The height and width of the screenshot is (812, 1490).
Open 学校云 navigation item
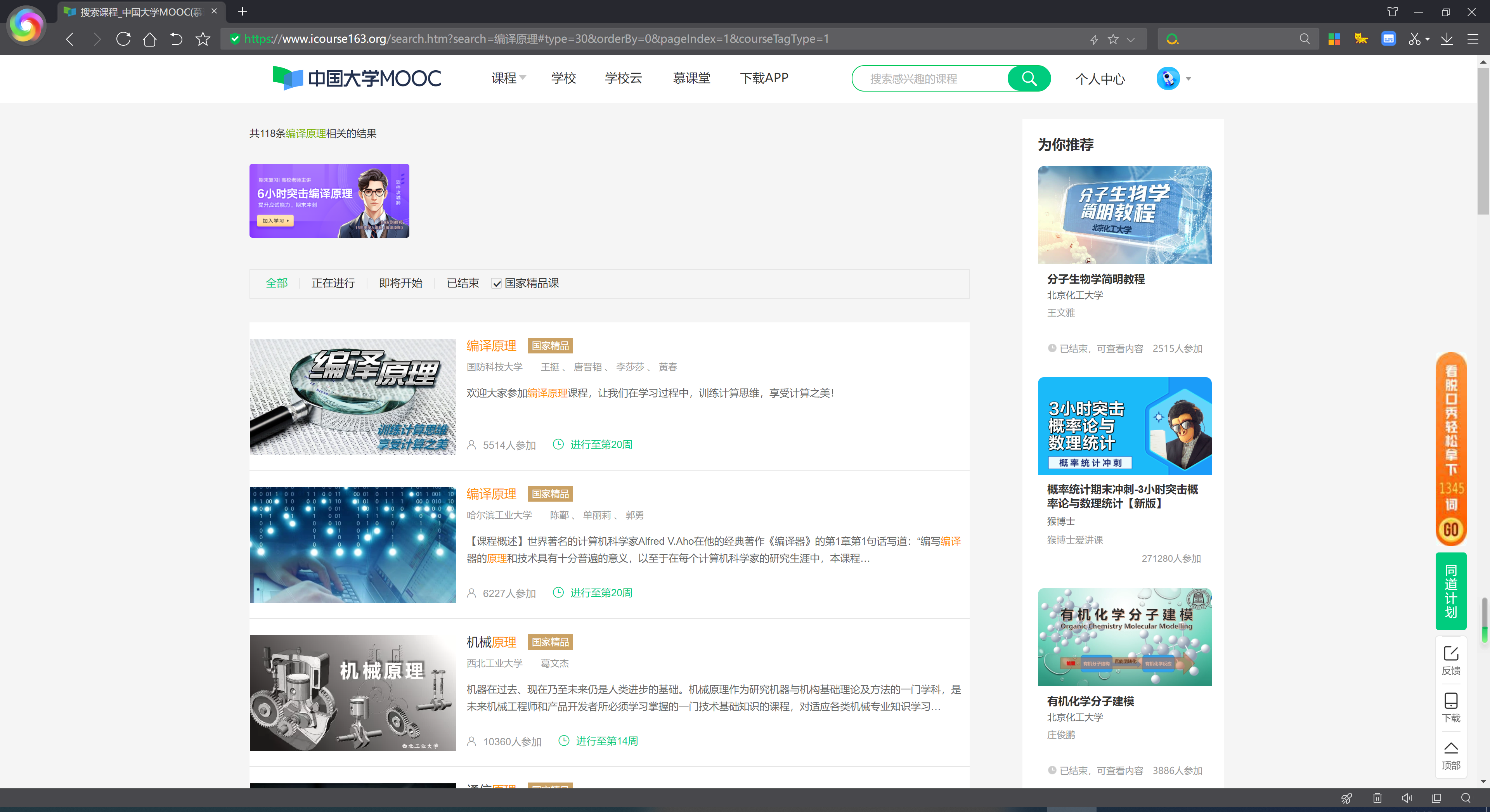click(x=623, y=78)
